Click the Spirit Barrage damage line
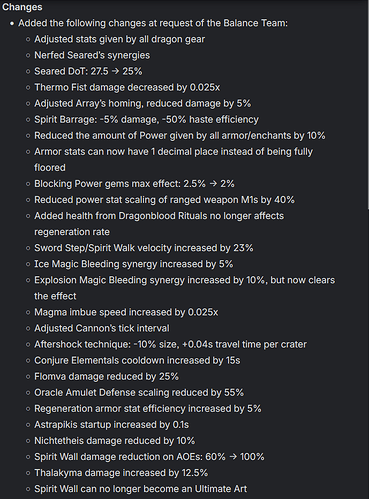Image resolution: width=369 pixels, height=499 pixels. [146, 119]
